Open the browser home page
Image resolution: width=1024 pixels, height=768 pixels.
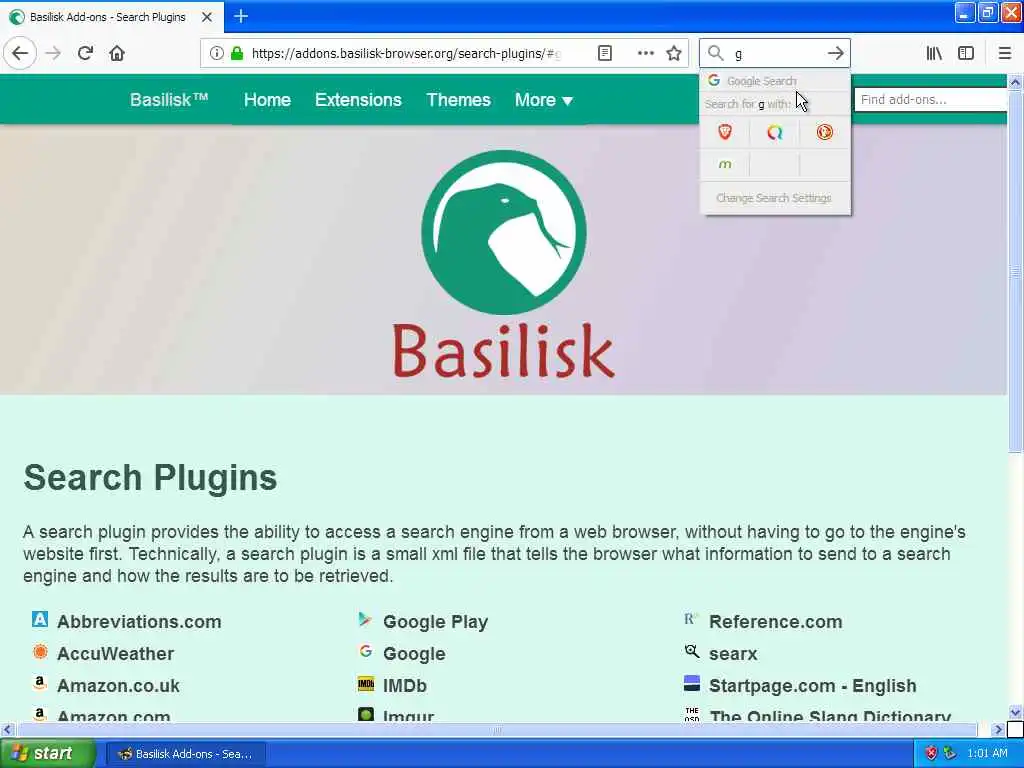pyautogui.click(x=117, y=53)
